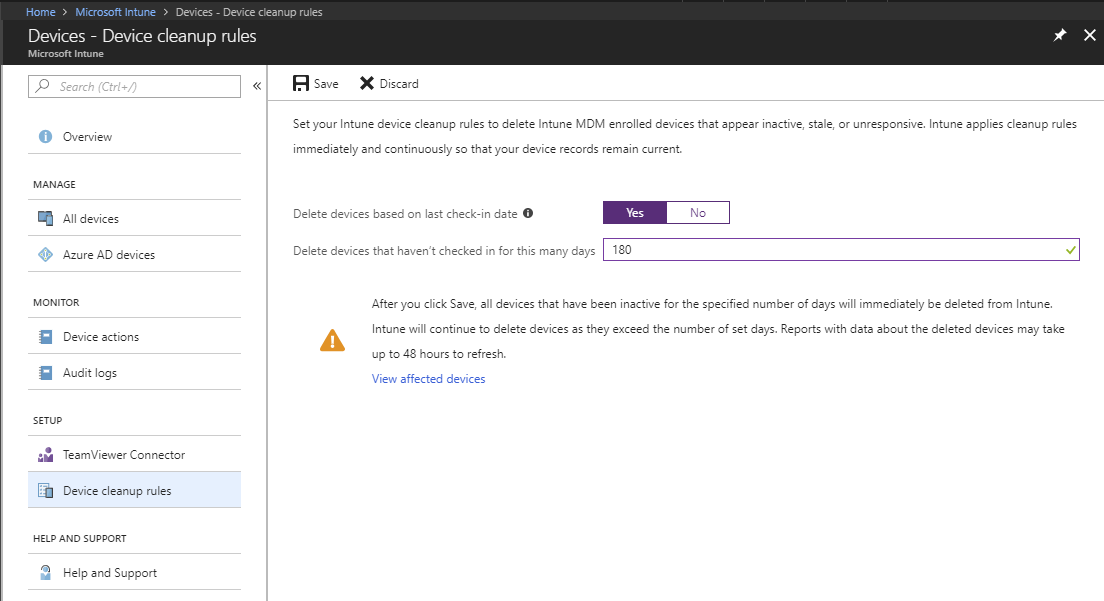Open Audit logs in sidebar

click(x=89, y=373)
